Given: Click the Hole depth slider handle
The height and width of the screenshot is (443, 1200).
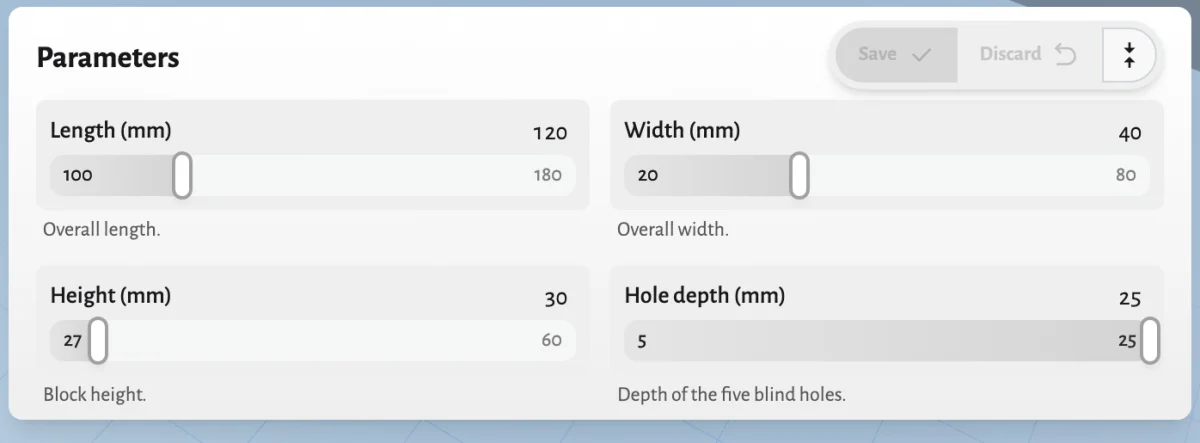Looking at the screenshot, I should 1150,341.
